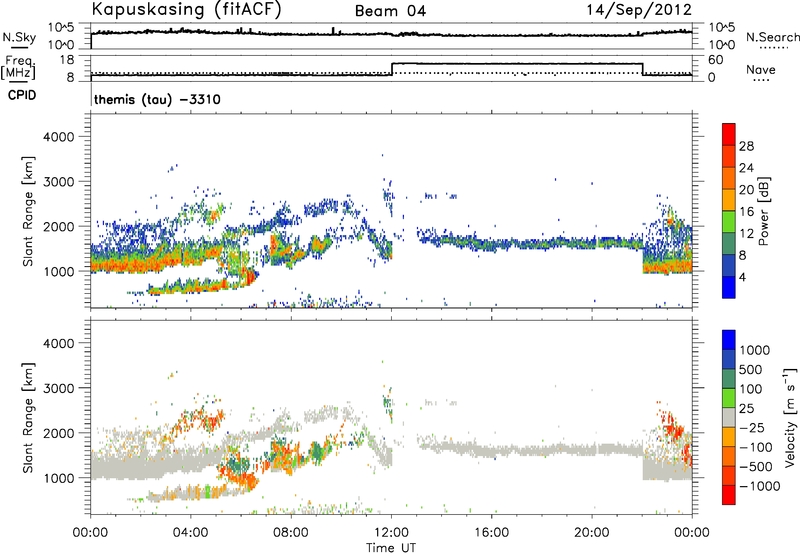Click the '16' power colorbar tick label
This screenshot has width=800, height=554.
pos(746,212)
